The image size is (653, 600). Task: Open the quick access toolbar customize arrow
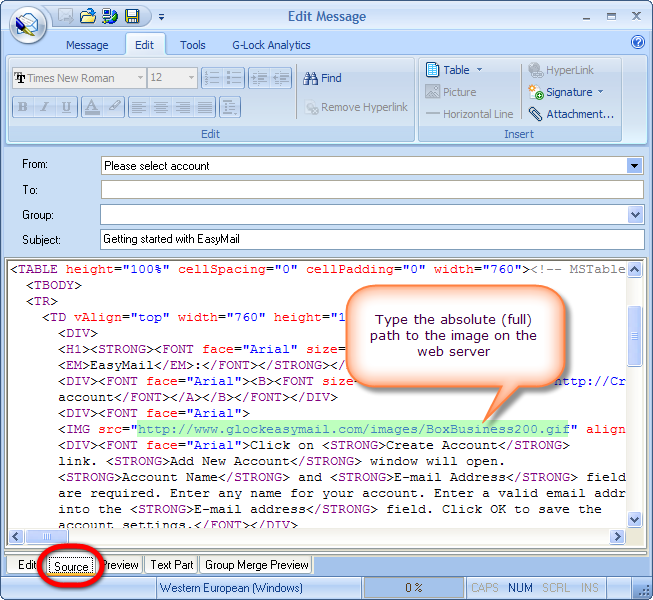(161, 17)
